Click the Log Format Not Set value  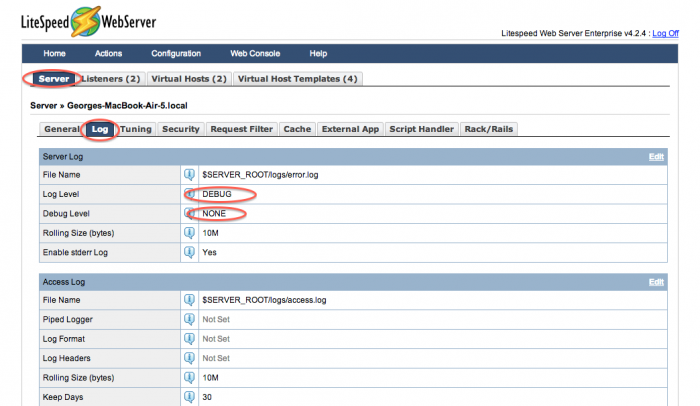point(216,339)
